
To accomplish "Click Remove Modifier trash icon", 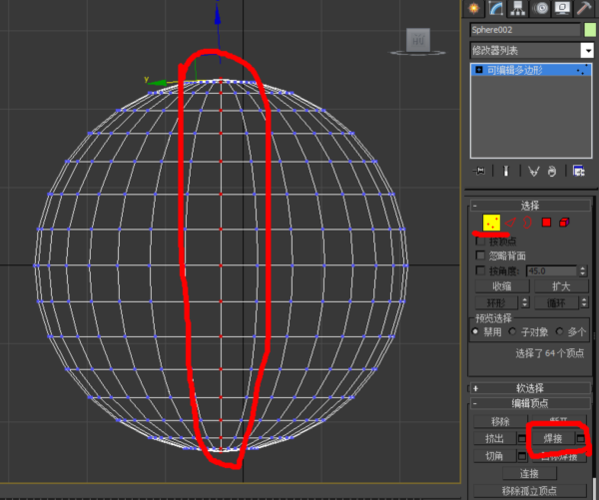I will point(551,171).
